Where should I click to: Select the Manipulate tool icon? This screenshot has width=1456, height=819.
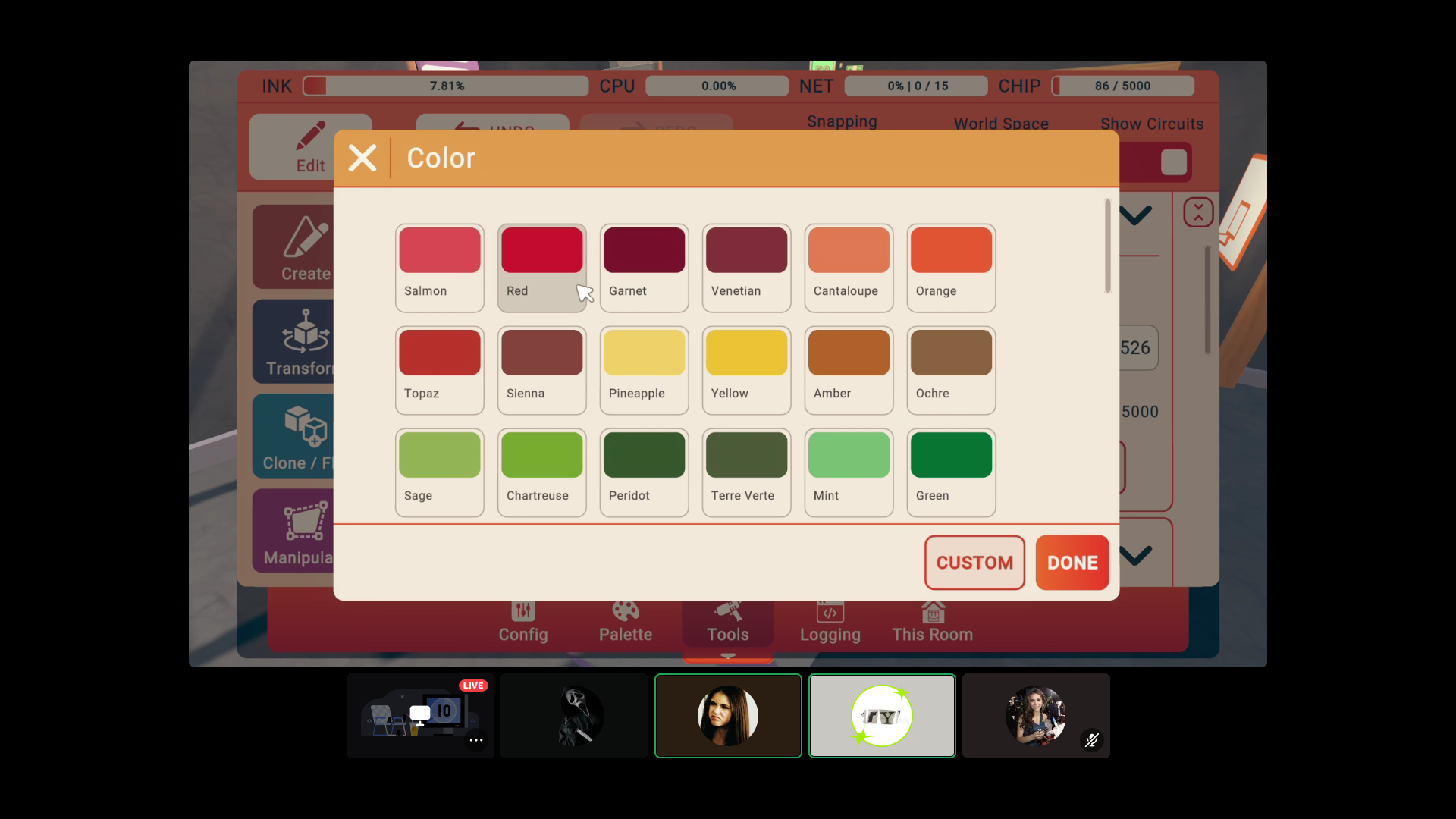pyautogui.click(x=305, y=522)
